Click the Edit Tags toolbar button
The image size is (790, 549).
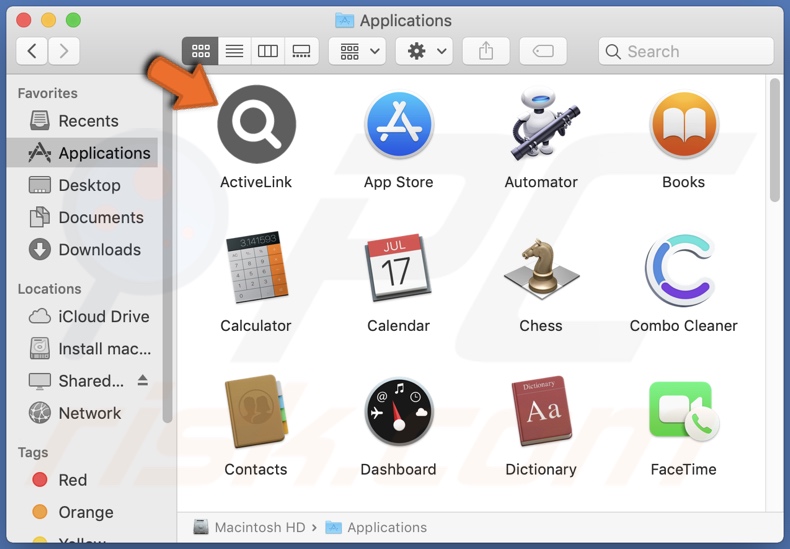(x=543, y=51)
